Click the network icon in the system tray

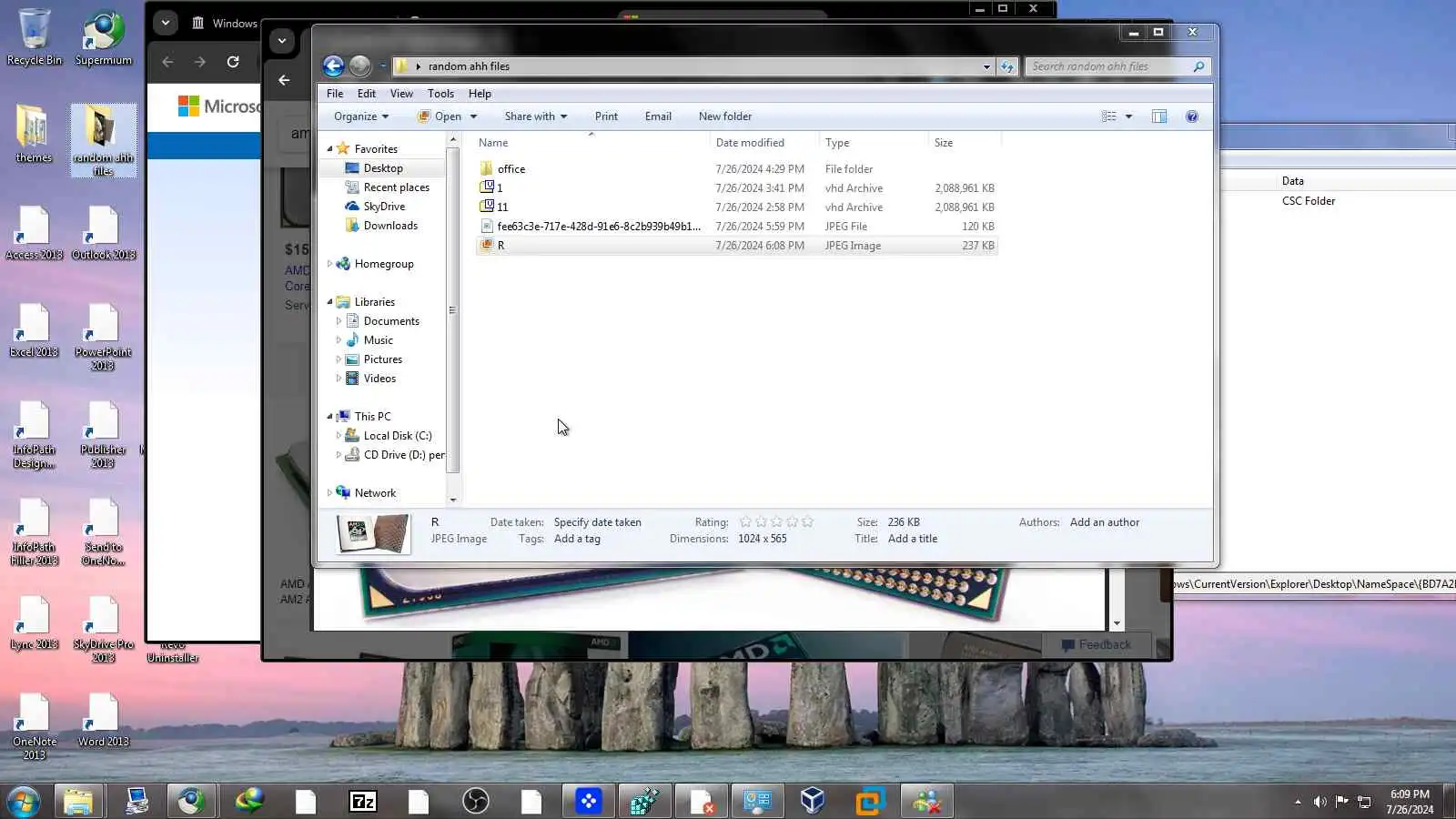(1364, 802)
